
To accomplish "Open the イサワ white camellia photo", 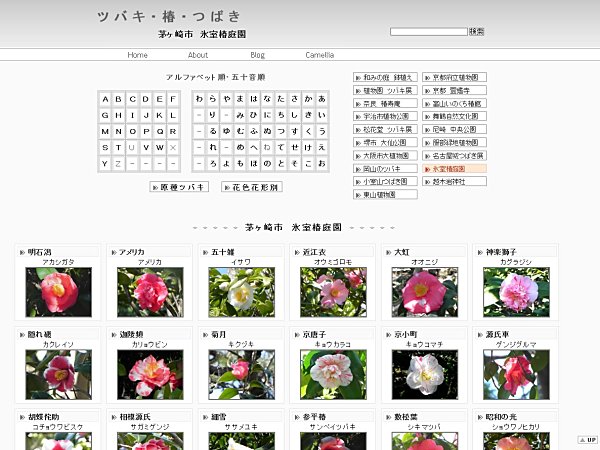I will (241, 292).
